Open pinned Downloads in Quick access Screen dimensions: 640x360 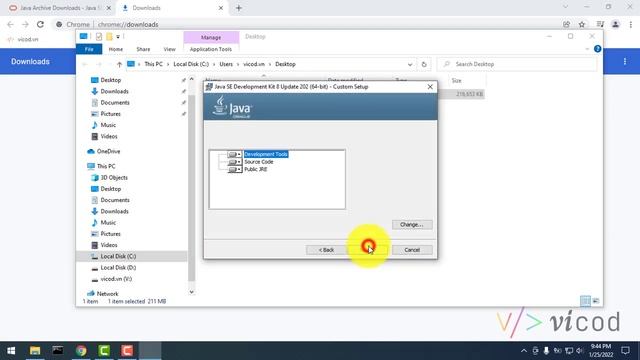point(114,91)
